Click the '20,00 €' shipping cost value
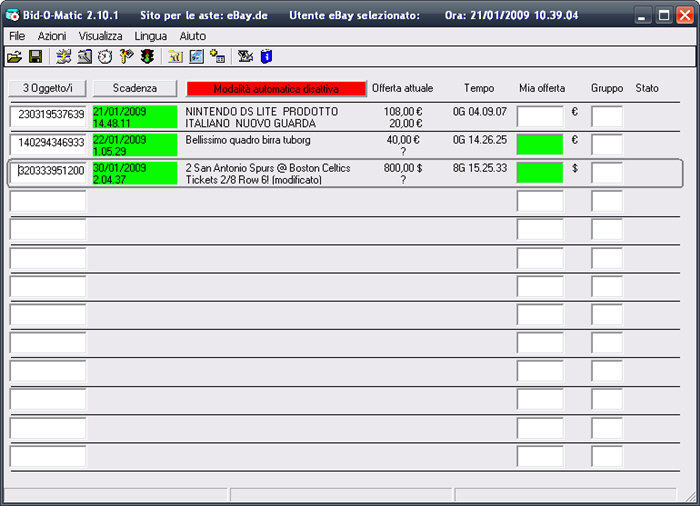 (405, 123)
